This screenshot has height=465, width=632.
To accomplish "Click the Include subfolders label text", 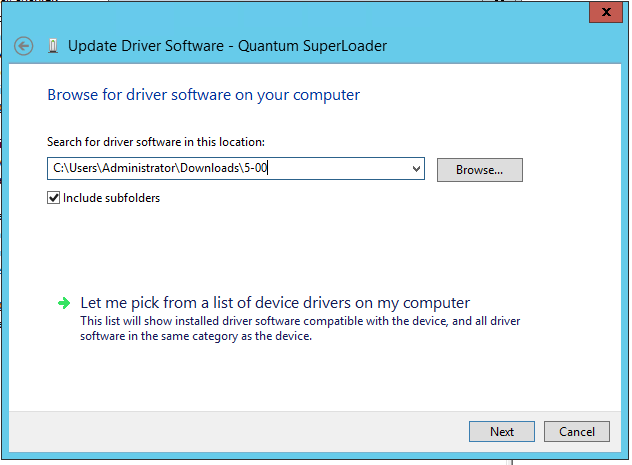I will click(x=112, y=198).
